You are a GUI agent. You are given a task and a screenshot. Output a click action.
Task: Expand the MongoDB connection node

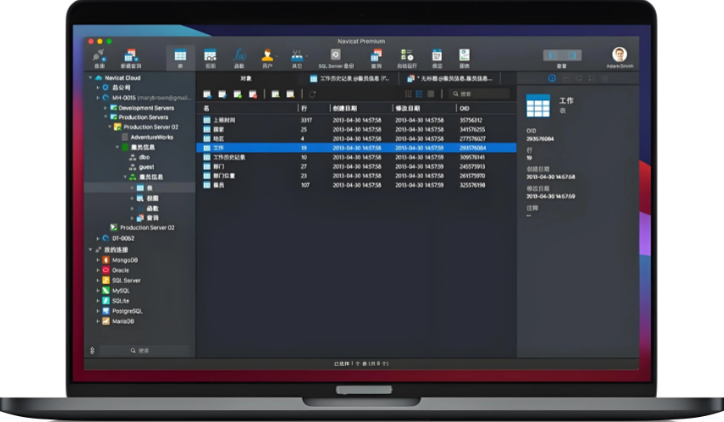(x=97, y=260)
